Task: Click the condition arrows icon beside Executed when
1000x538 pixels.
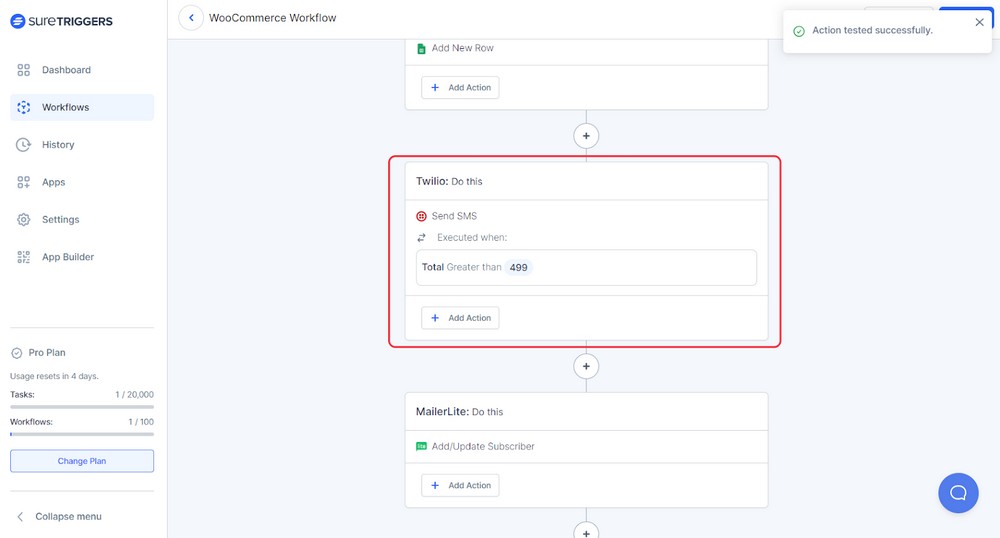Action: (x=421, y=237)
